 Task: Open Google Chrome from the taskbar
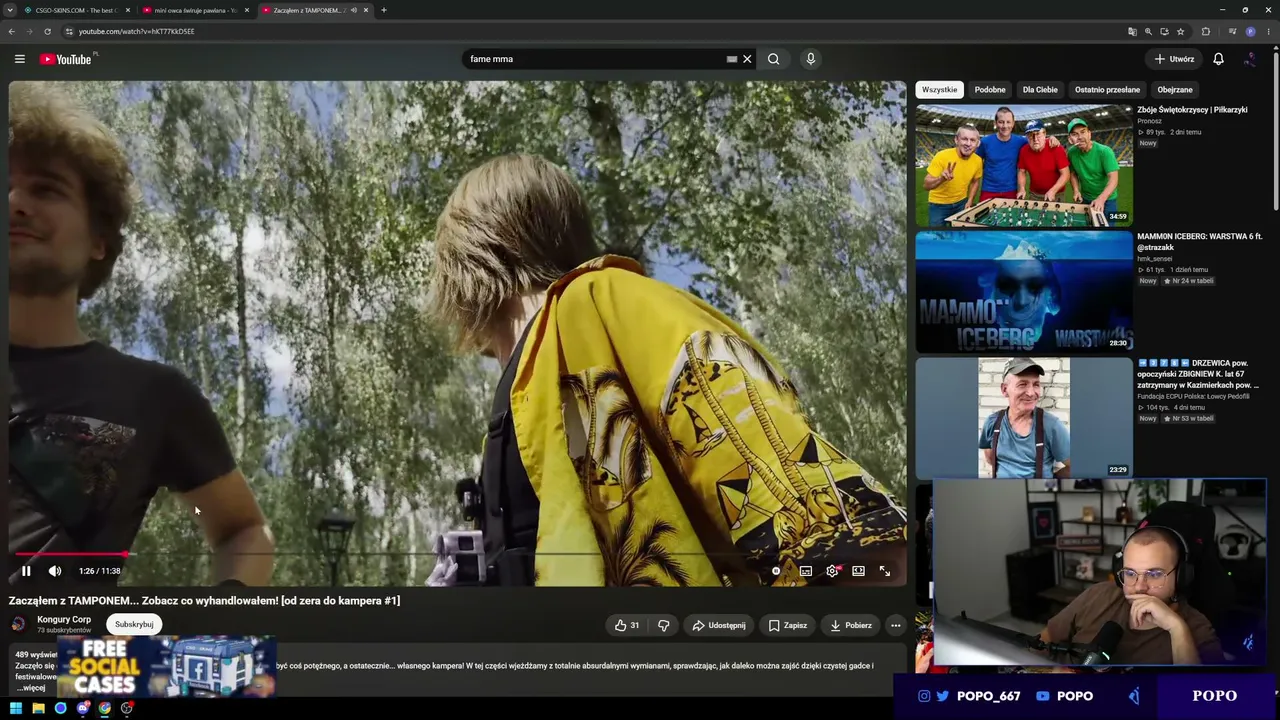coord(105,708)
